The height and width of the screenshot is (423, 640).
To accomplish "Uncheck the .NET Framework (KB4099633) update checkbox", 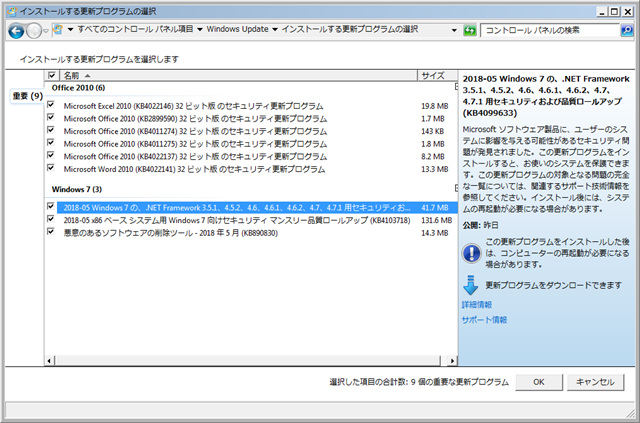I will (51, 207).
